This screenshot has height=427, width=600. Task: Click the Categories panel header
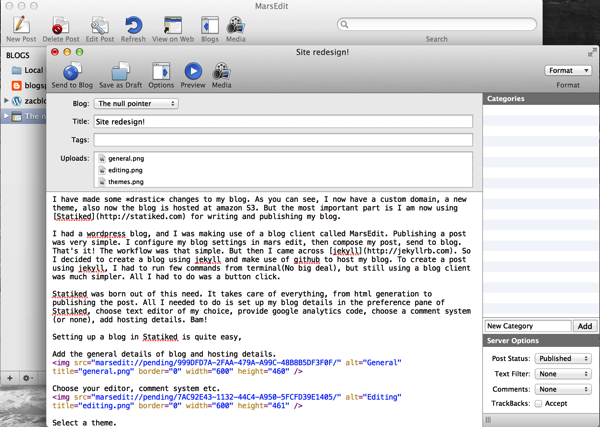(541, 99)
